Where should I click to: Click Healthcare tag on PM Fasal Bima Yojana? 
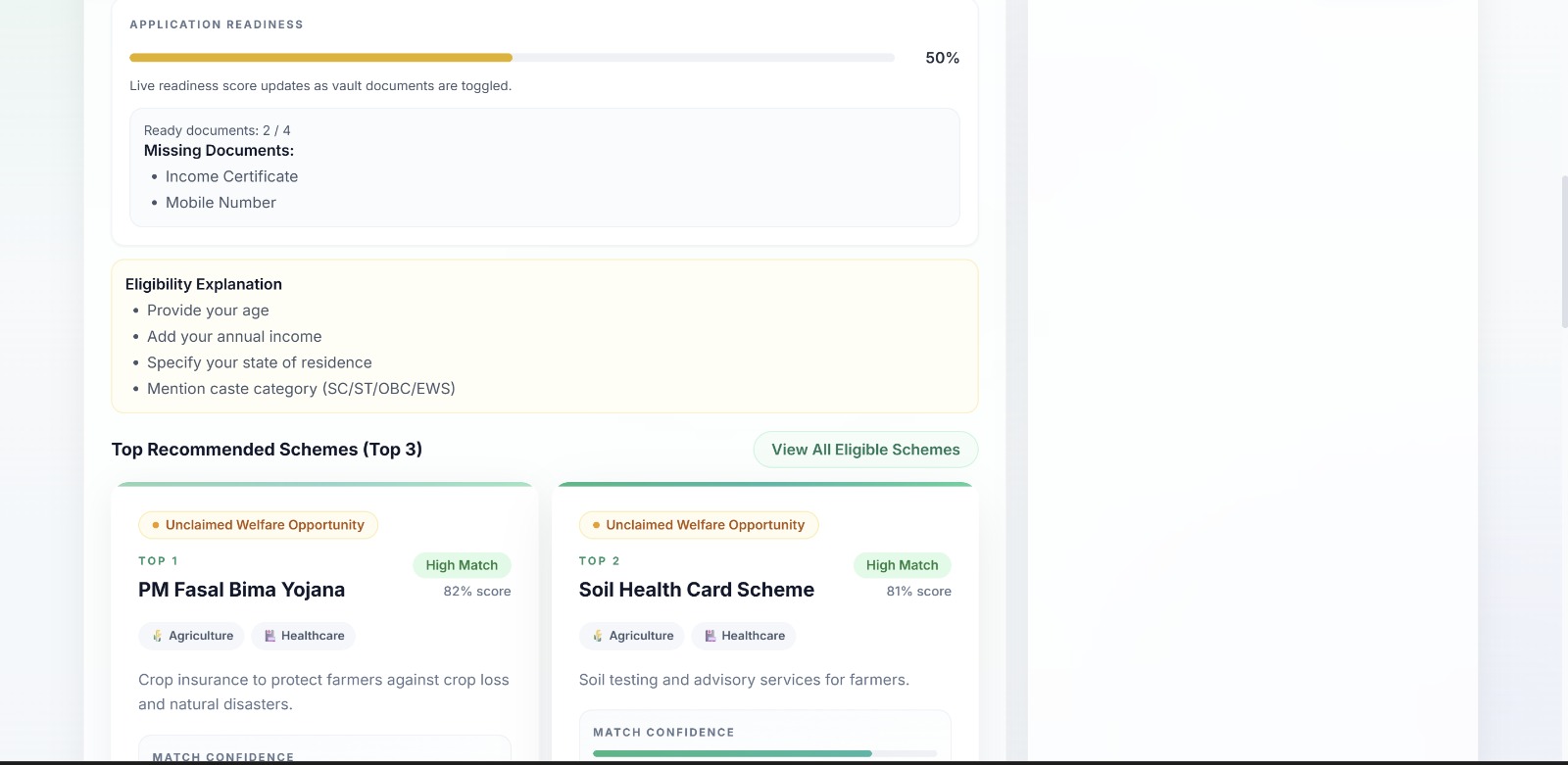[x=304, y=636]
